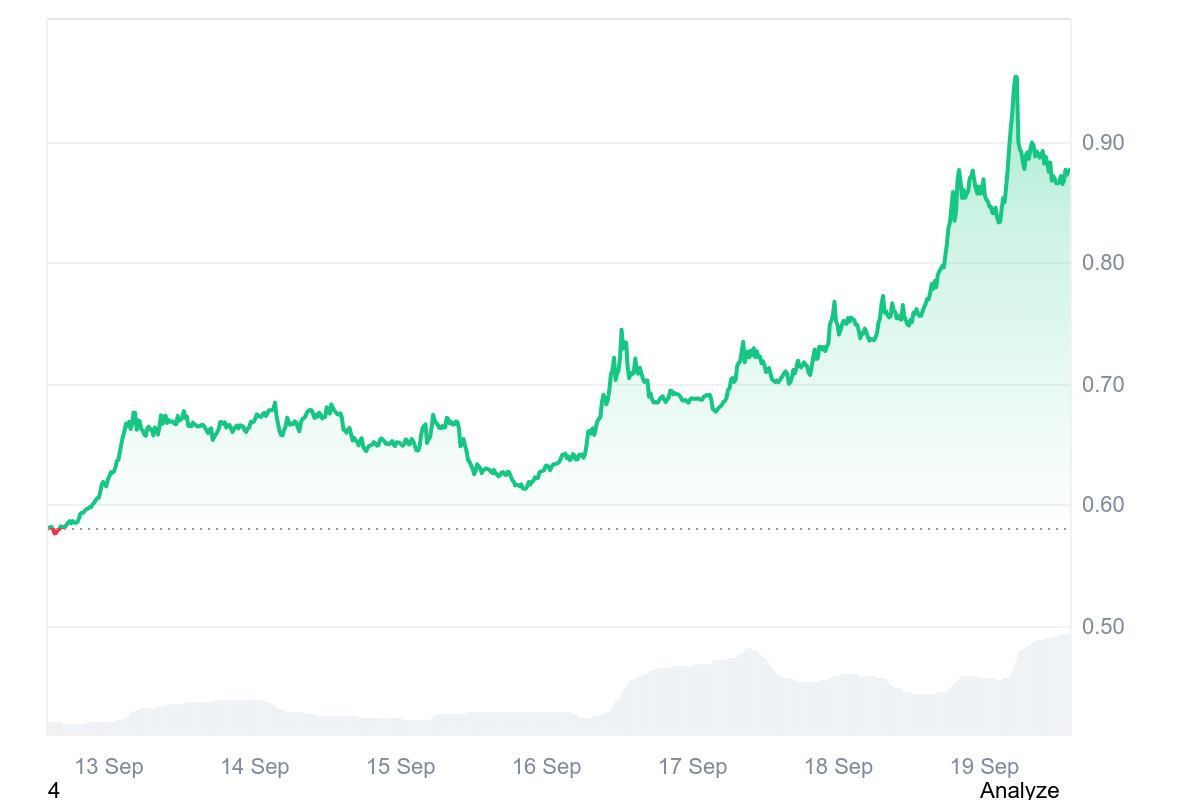1200x800 pixels.
Task: Select the 16 Sep date label
Action: tap(547, 767)
